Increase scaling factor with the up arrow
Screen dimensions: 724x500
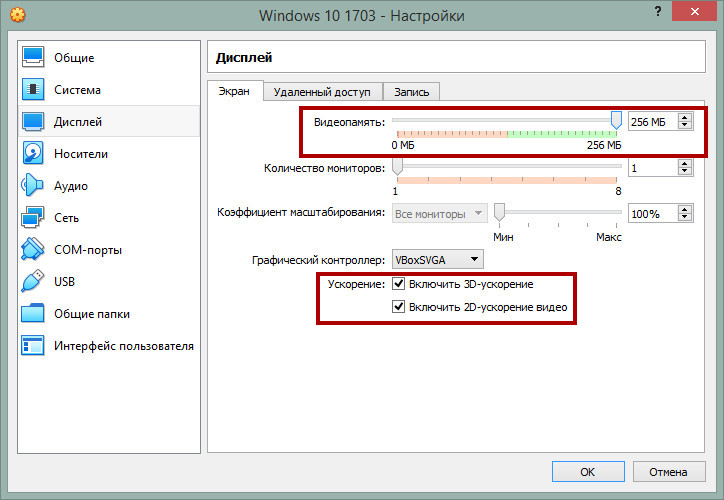pyautogui.click(x=685, y=210)
